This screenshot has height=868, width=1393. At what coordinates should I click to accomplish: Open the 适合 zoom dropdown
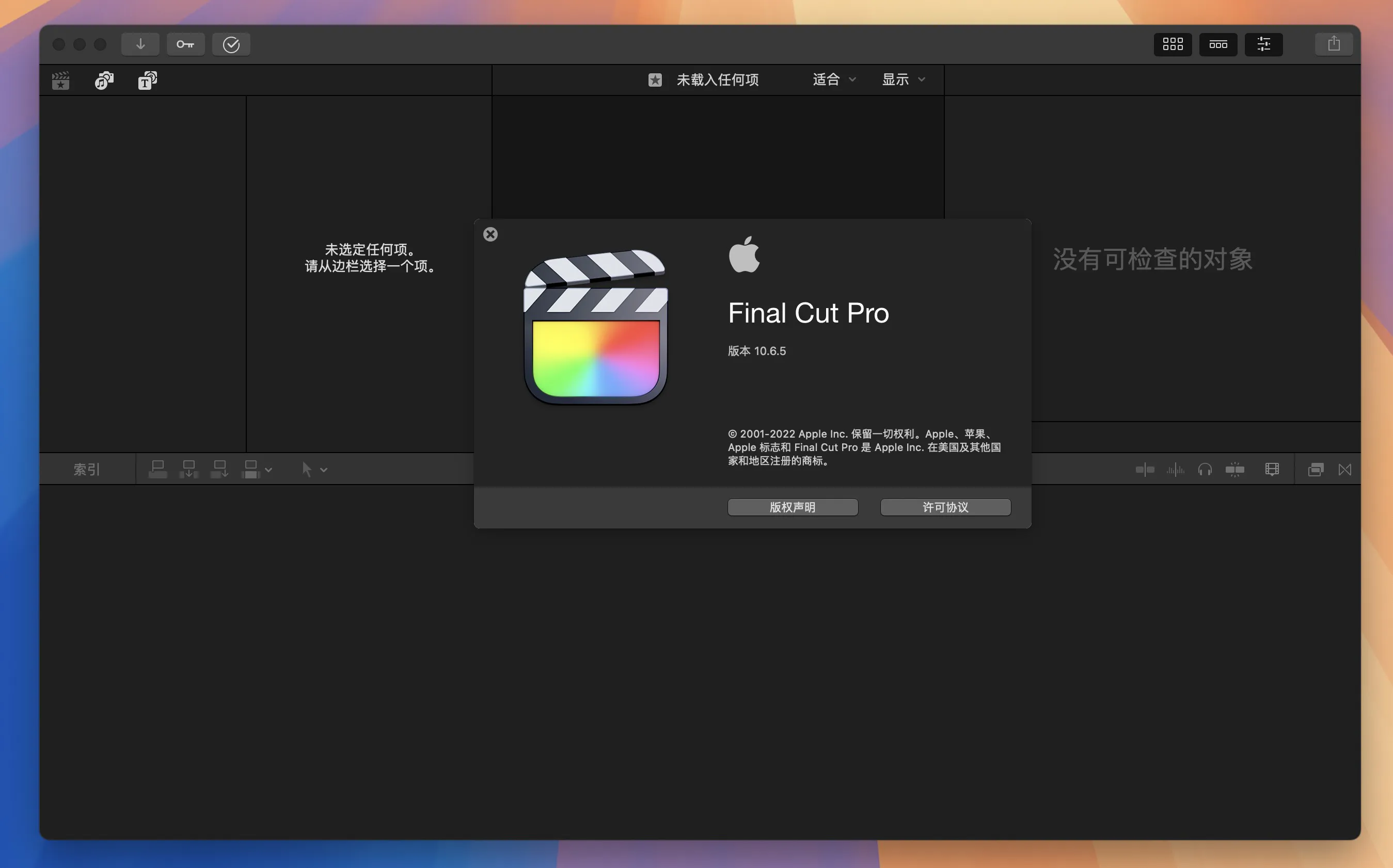(834, 79)
